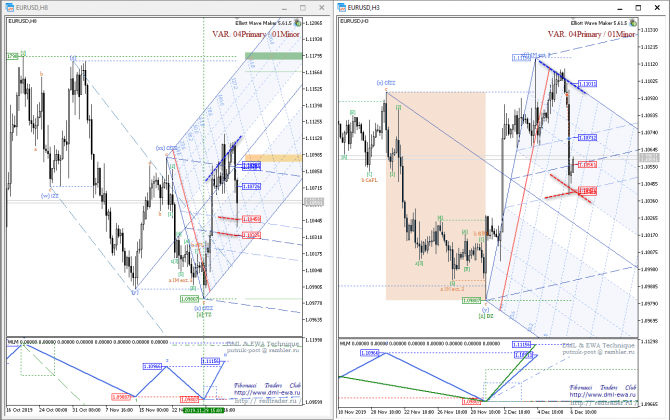Click the Elliott Wave Maker expert icon in H3 chart

click(x=633, y=23)
